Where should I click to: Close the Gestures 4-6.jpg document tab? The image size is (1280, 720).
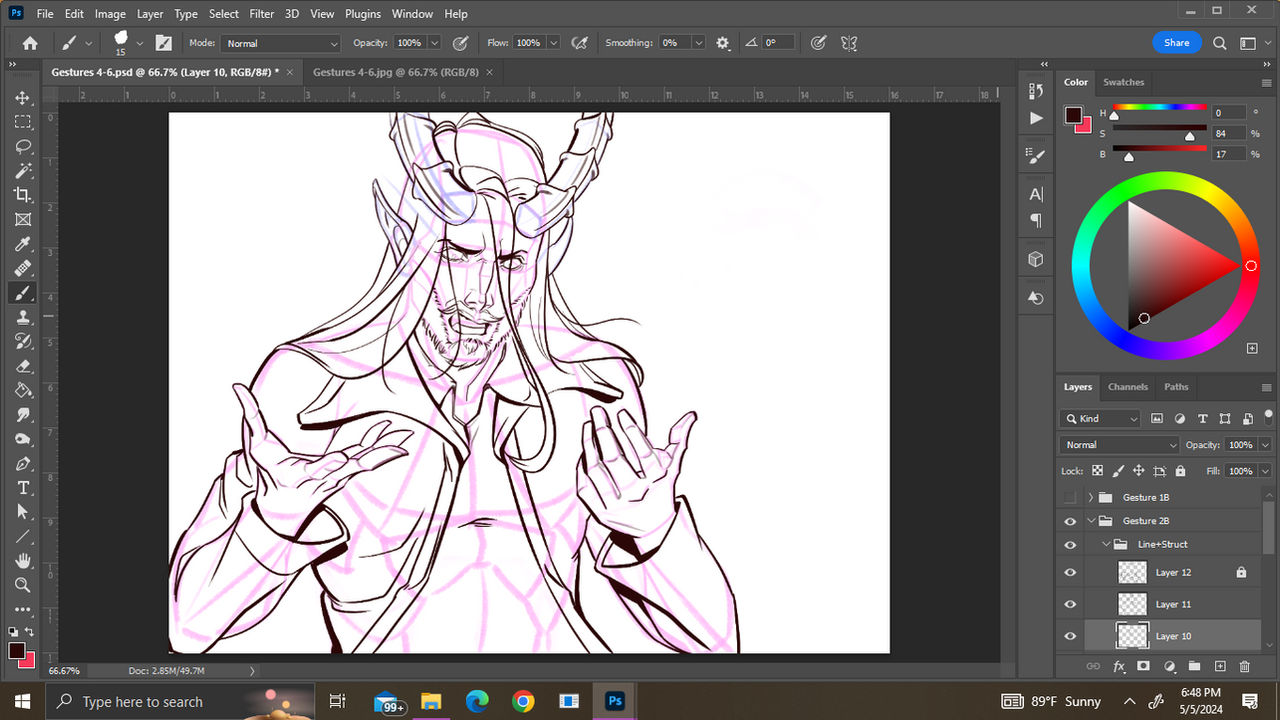[x=489, y=72]
